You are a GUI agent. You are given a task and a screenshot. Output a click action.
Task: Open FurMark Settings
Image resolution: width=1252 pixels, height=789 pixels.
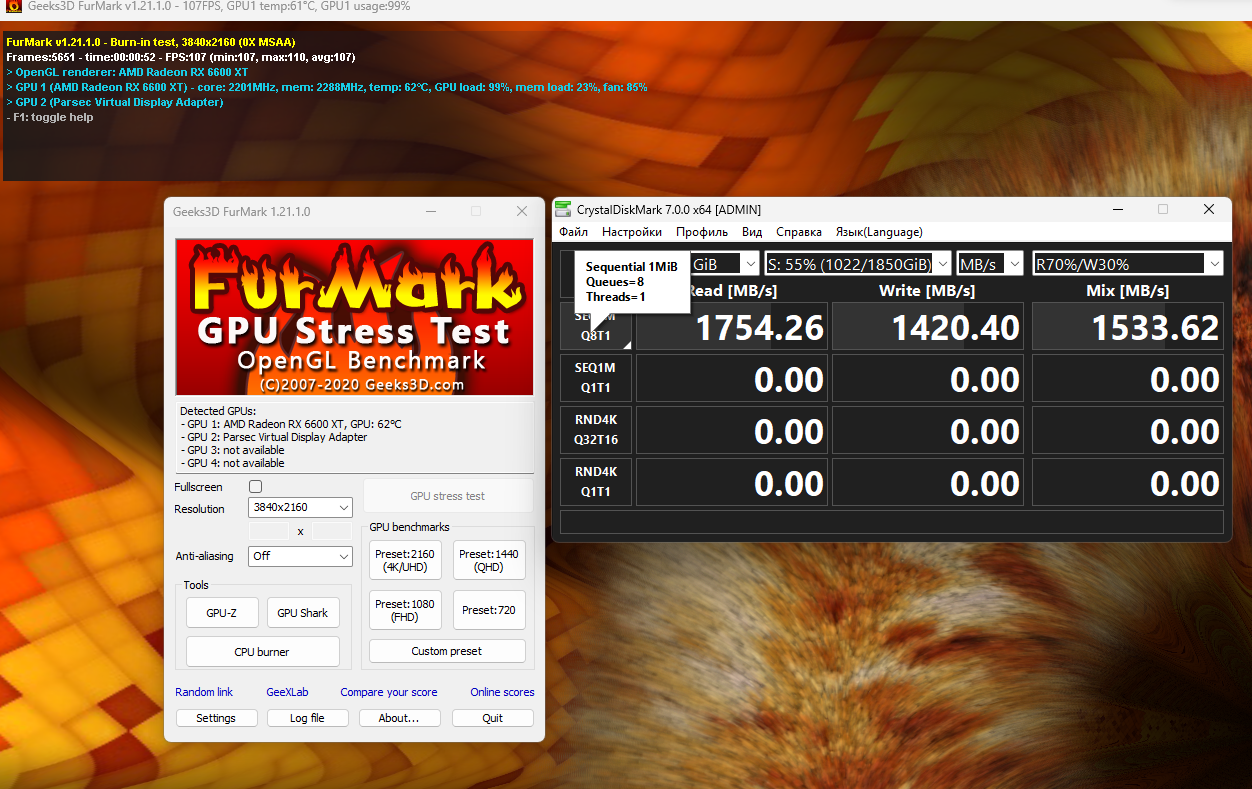tap(216, 718)
